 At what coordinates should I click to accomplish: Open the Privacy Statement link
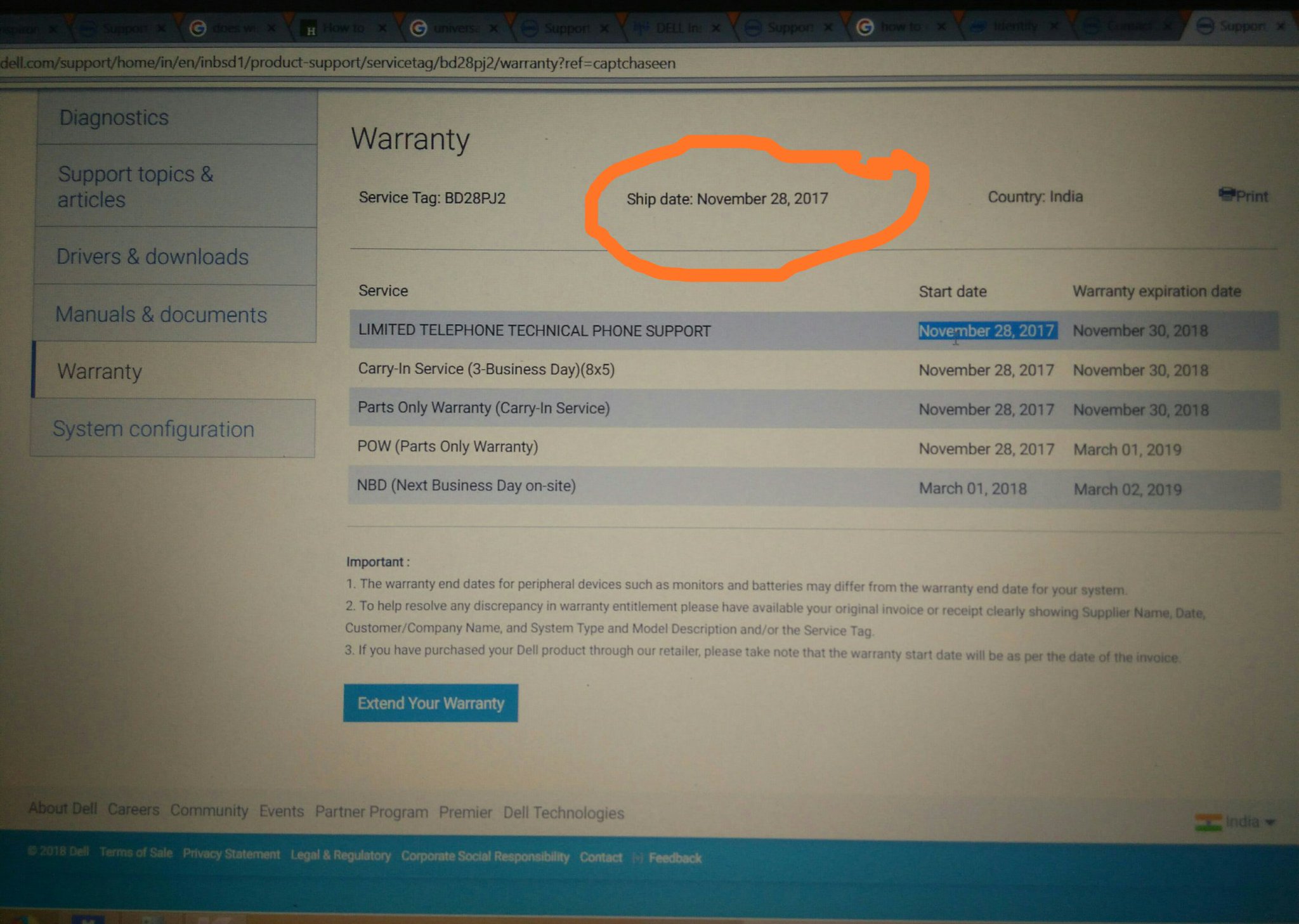pos(231,854)
